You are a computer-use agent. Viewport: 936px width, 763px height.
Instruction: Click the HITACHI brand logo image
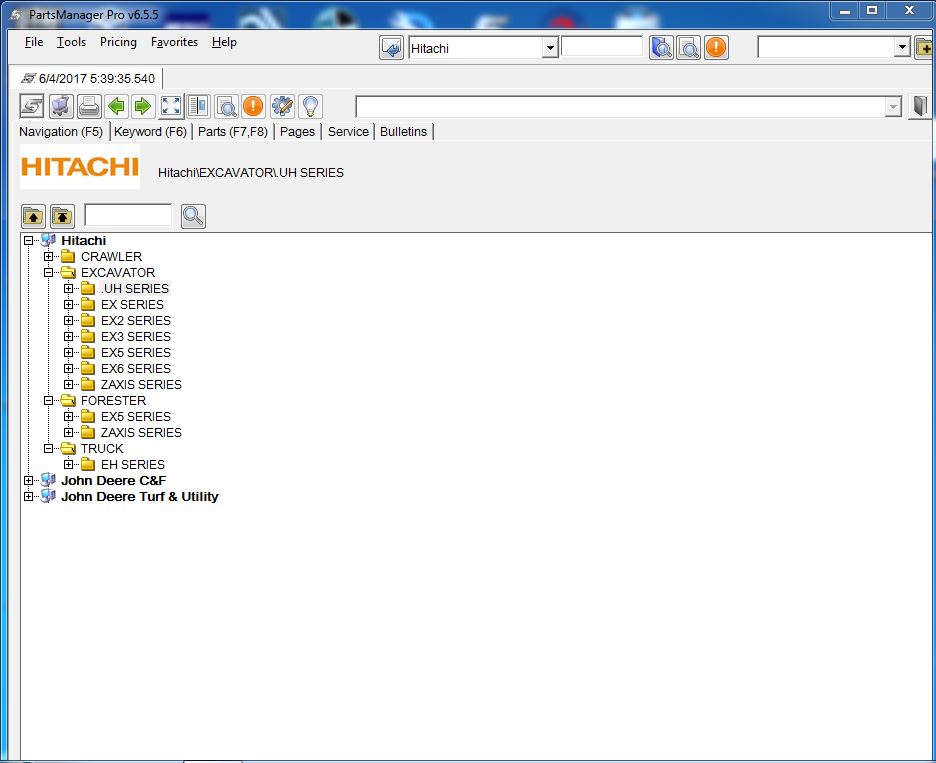[x=80, y=167]
